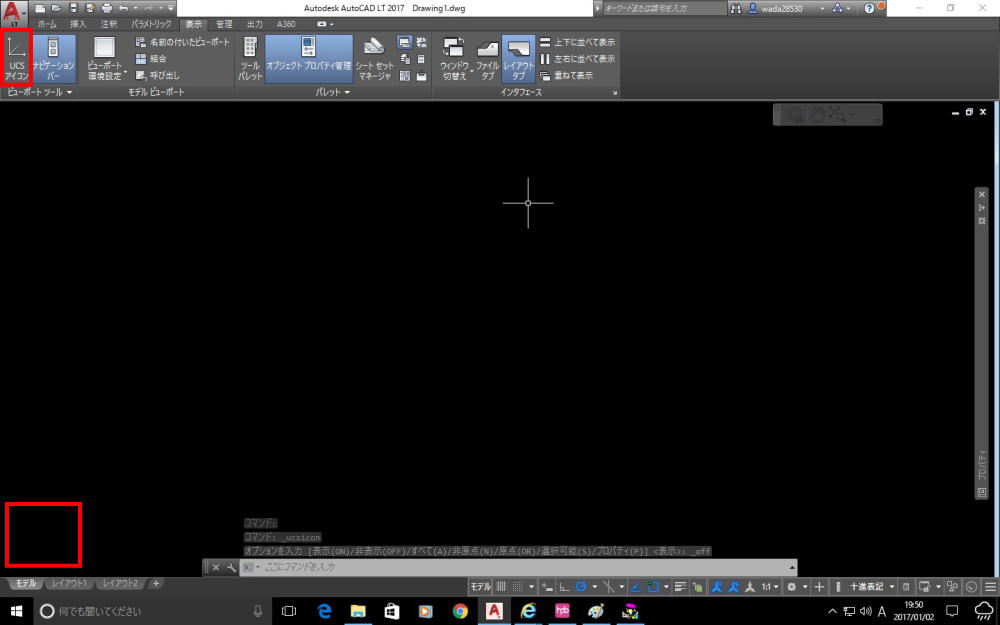Expand the ビューポート ツール panel dropdown
Screen dimensions: 1000x625
[40, 92]
